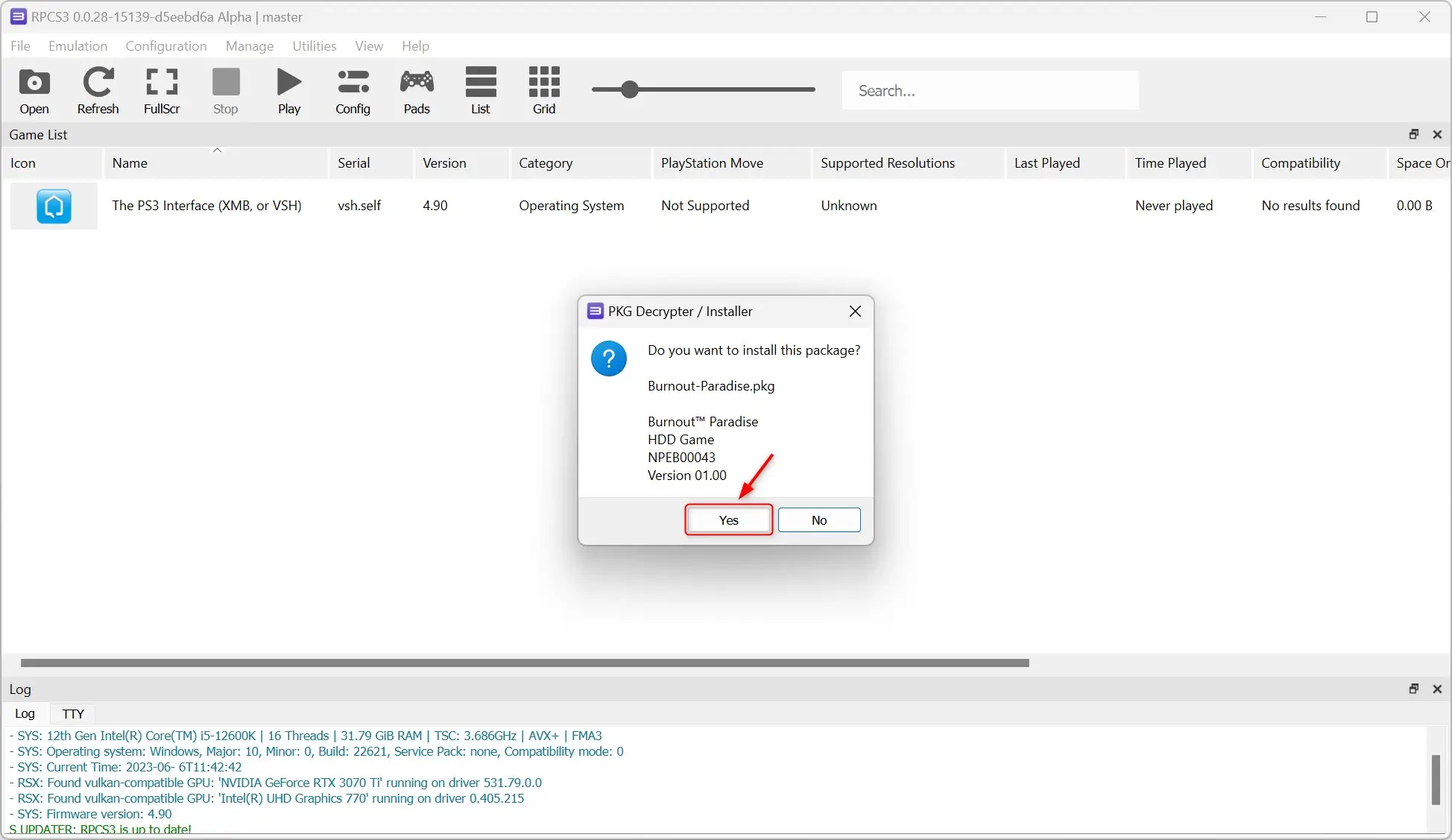The height and width of the screenshot is (840, 1452).
Task: Click the 'Unknown' resolutions cell
Action: 849,205
